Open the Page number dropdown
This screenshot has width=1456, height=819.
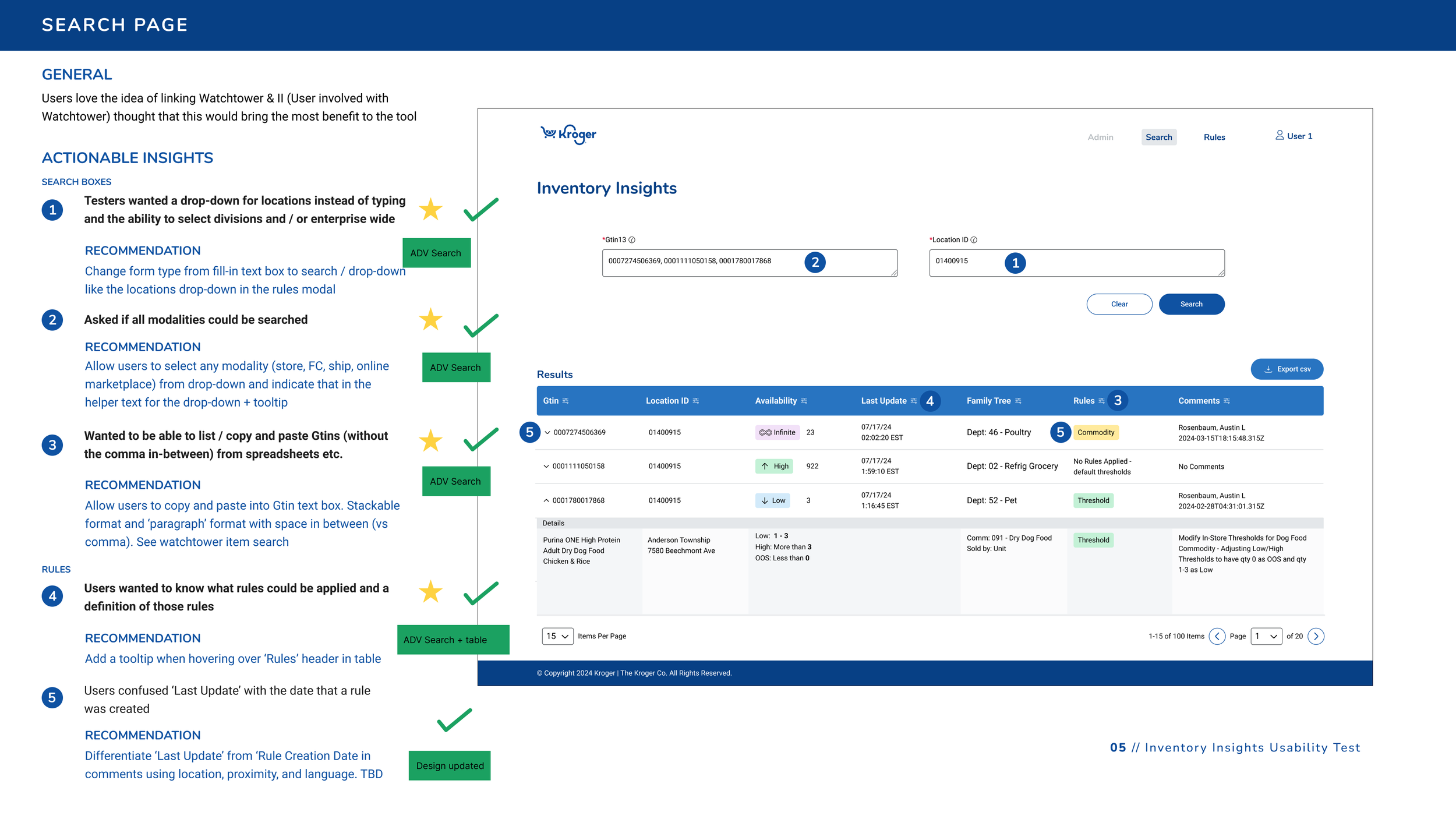click(x=1266, y=636)
